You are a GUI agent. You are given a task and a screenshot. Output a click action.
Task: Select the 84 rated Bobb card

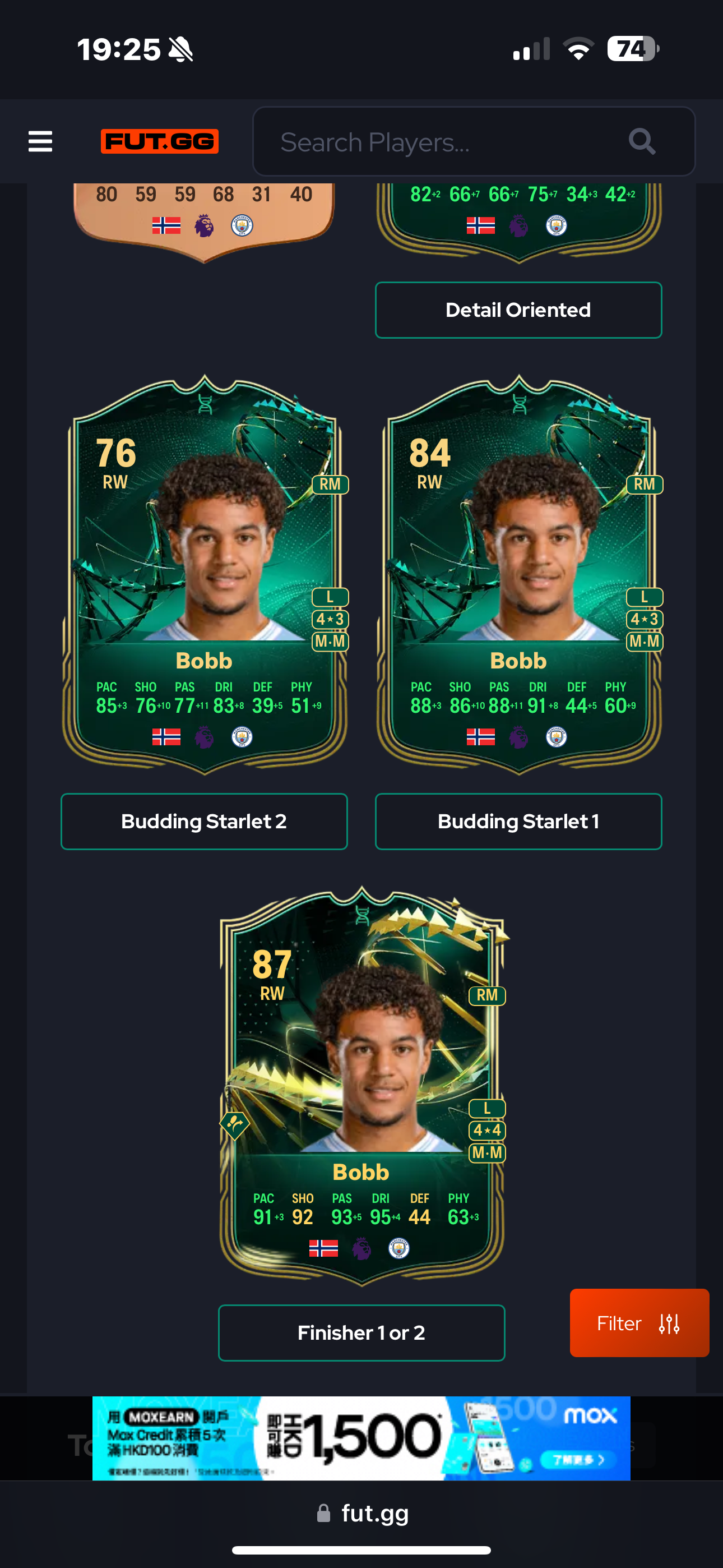[x=519, y=575]
